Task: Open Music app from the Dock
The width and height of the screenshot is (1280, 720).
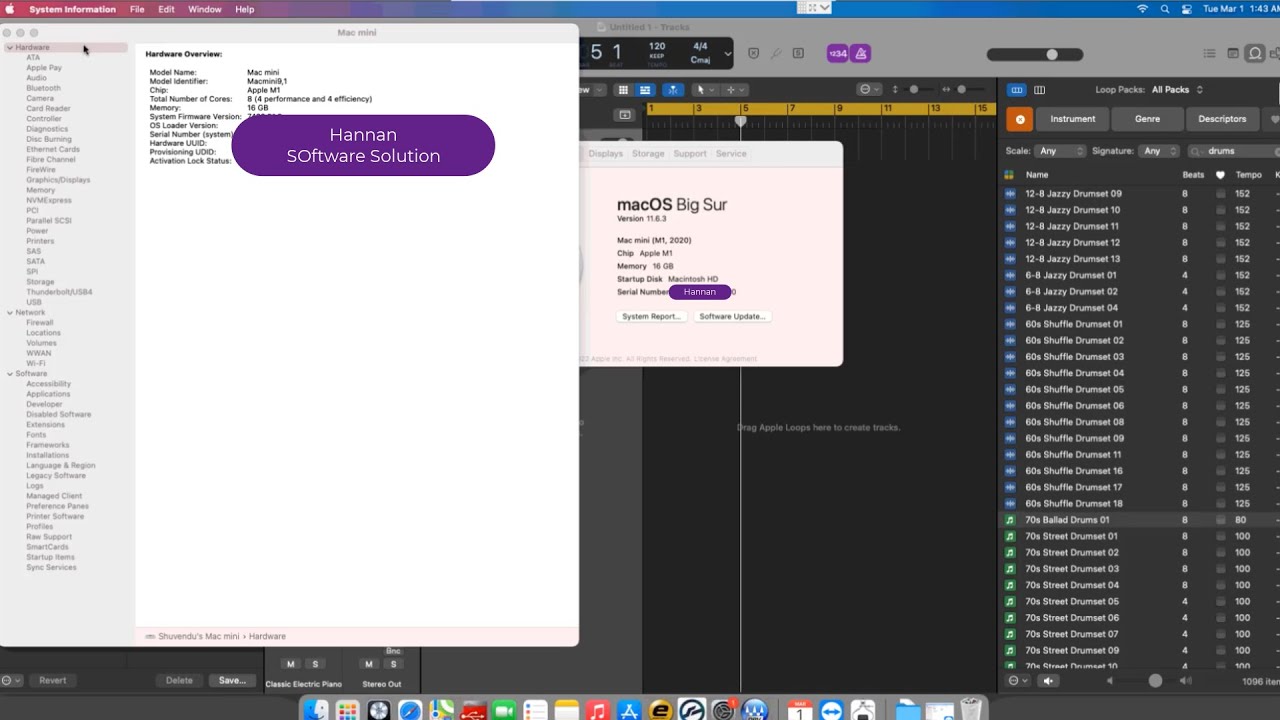Action: click(597, 711)
